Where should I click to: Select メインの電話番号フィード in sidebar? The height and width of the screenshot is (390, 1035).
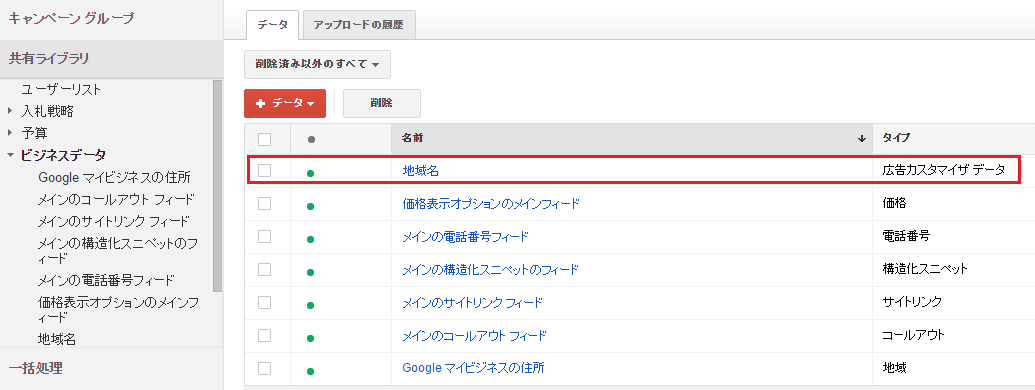coord(106,280)
